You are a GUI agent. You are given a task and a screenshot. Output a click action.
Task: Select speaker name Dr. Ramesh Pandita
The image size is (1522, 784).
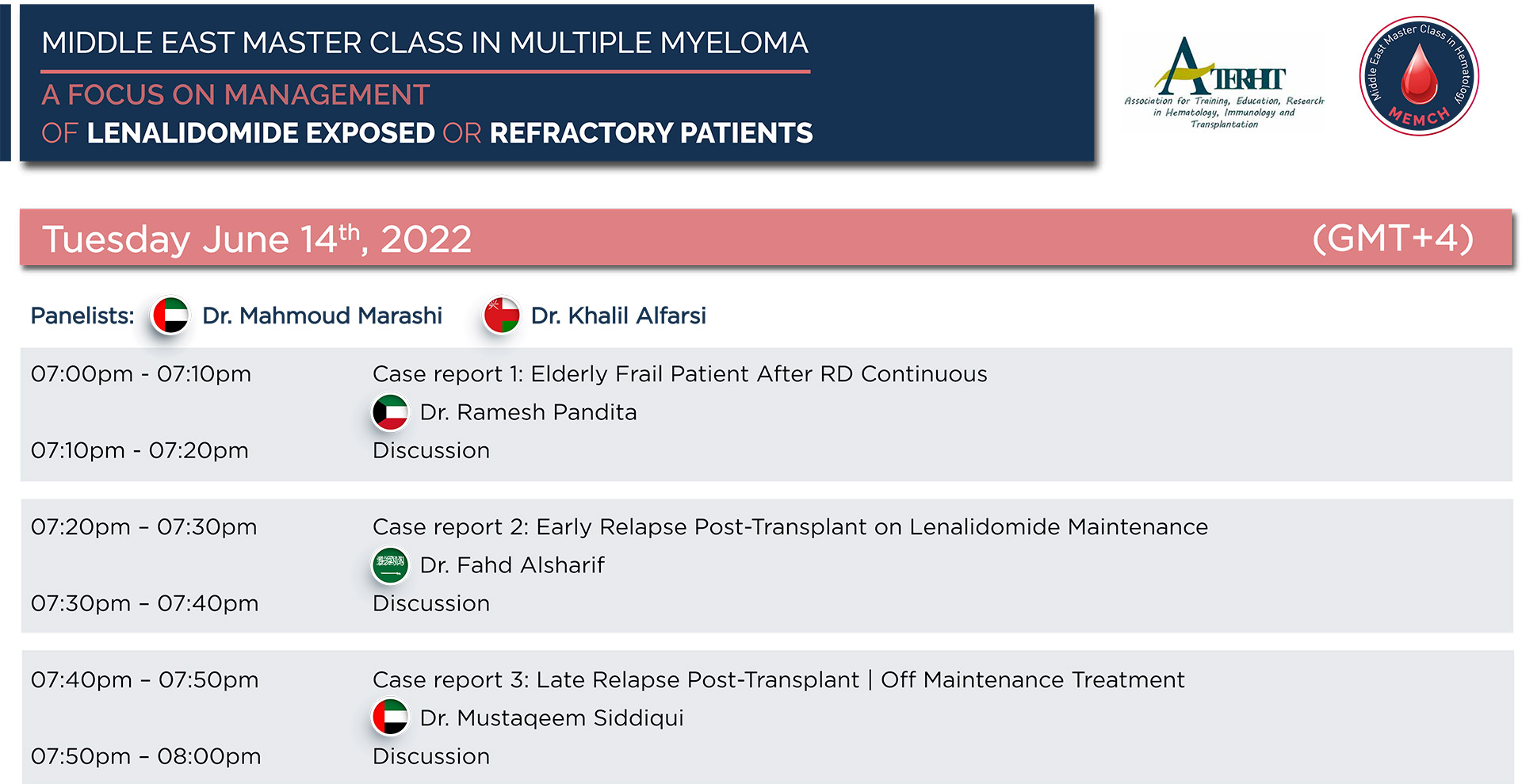[x=529, y=412]
